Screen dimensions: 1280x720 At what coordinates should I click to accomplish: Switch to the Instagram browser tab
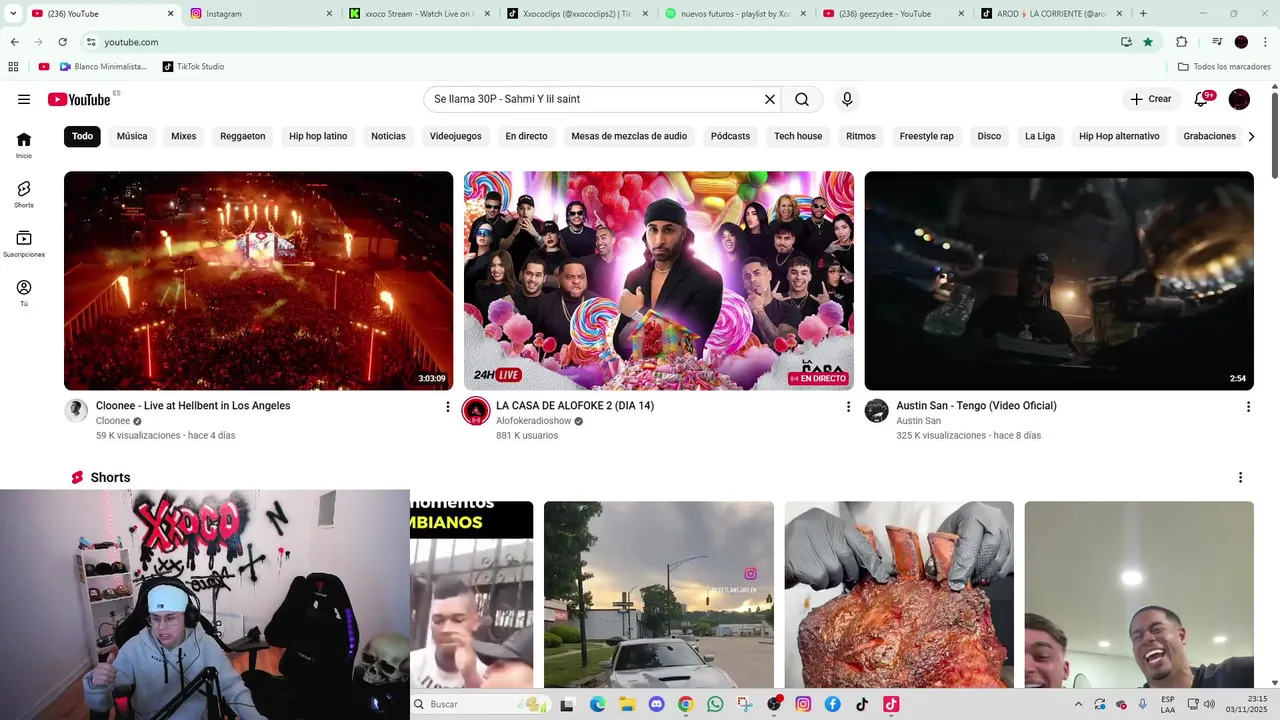[260, 14]
